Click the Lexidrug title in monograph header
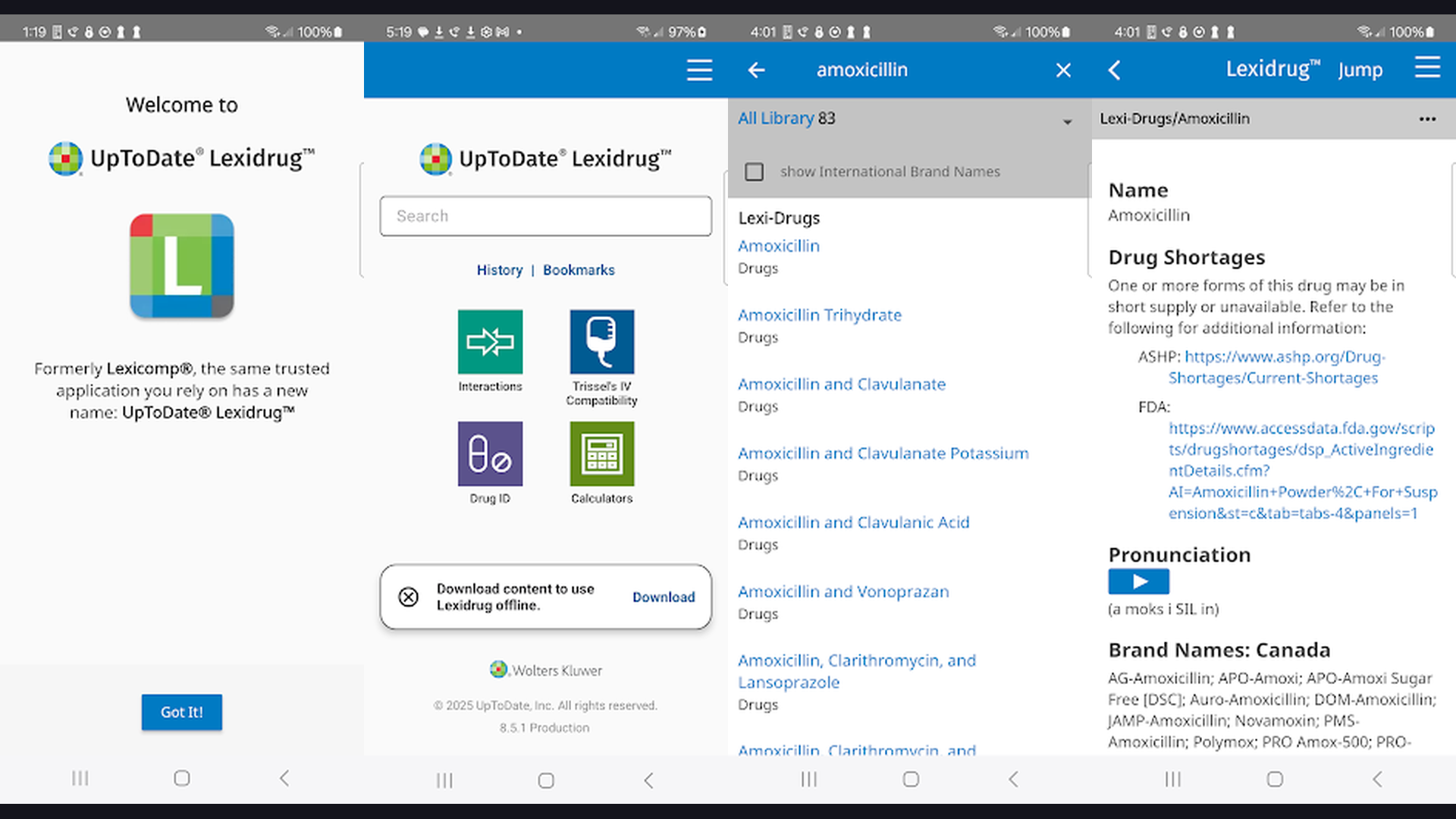Viewport: 1456px width, 819px height. tap(1272, 69)
